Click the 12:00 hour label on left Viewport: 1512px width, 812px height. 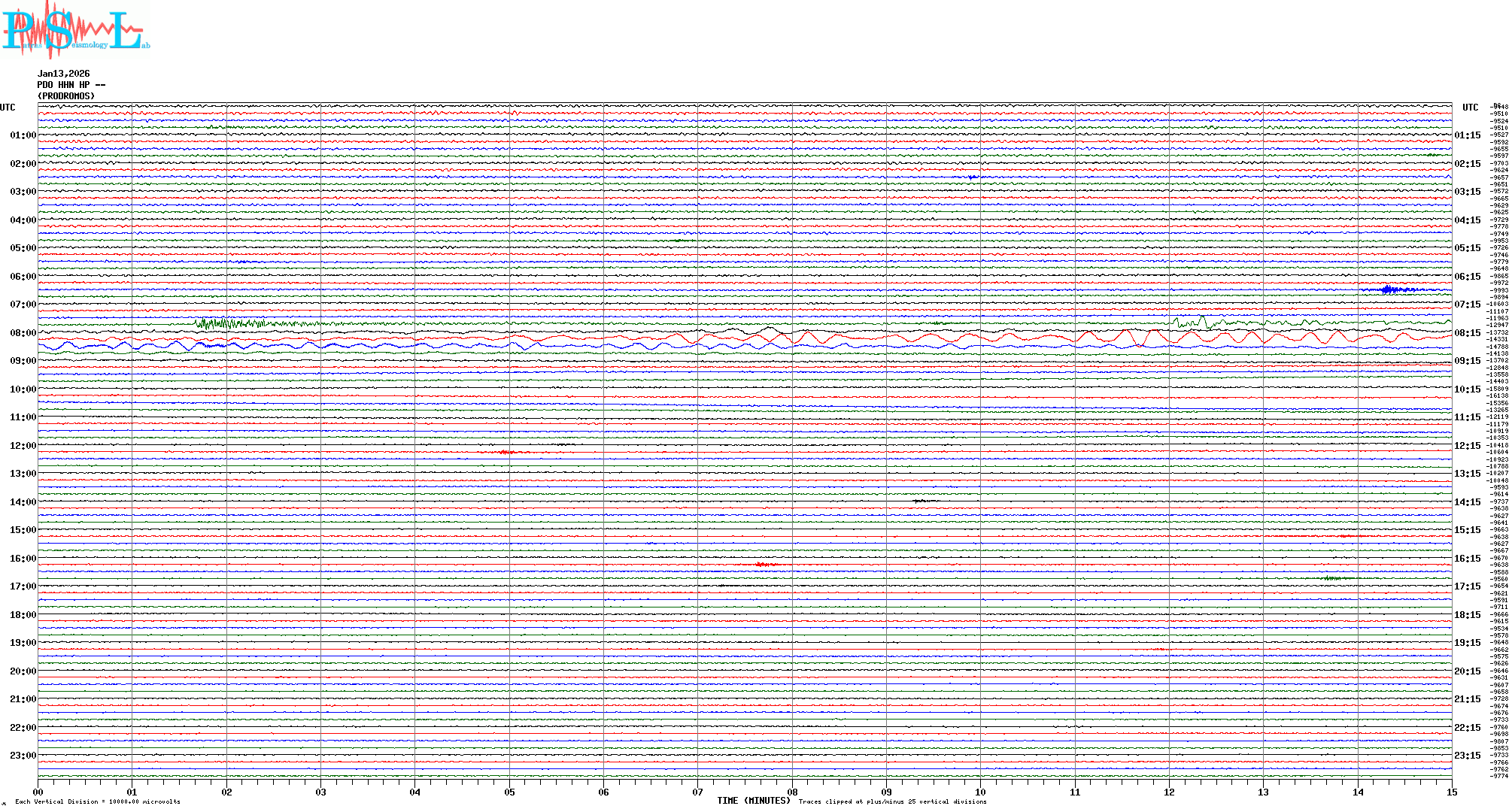pos(23,446)
